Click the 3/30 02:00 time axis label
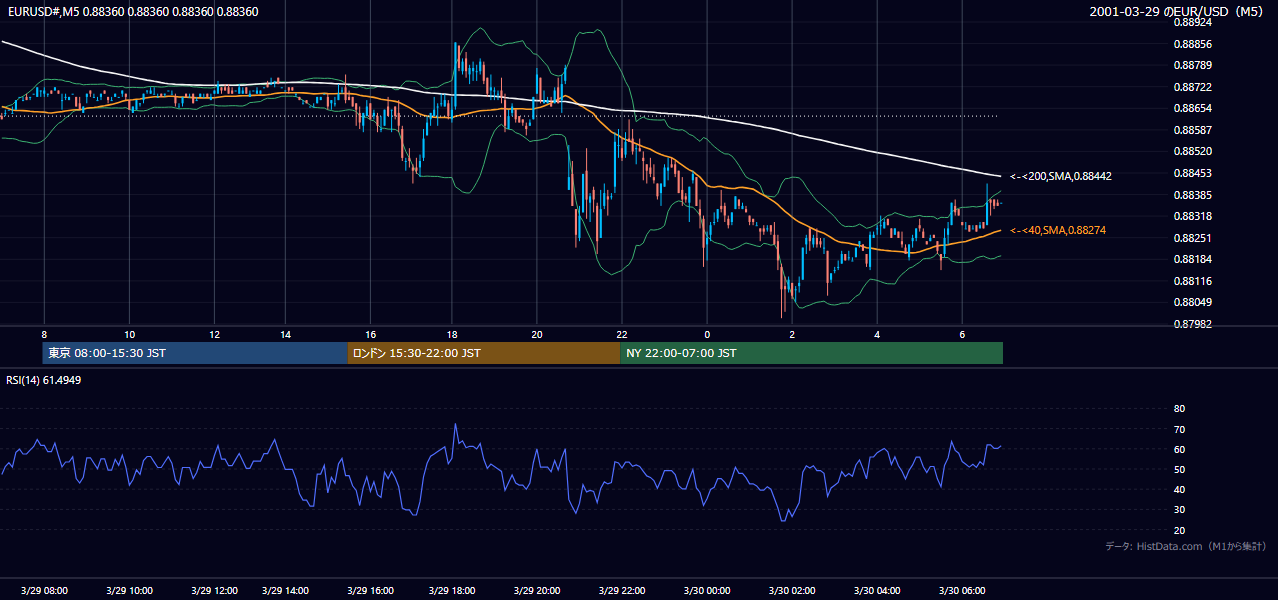Image resolution: width=1278 pixels, height=600 pixels. [792, 591]
